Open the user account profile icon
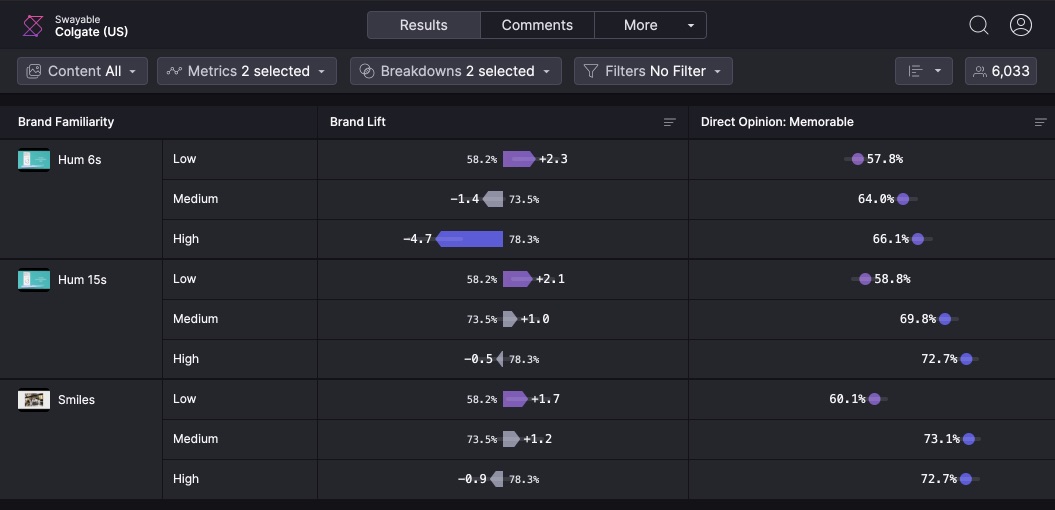The image size is (1055, 510). pos(1021,25)
